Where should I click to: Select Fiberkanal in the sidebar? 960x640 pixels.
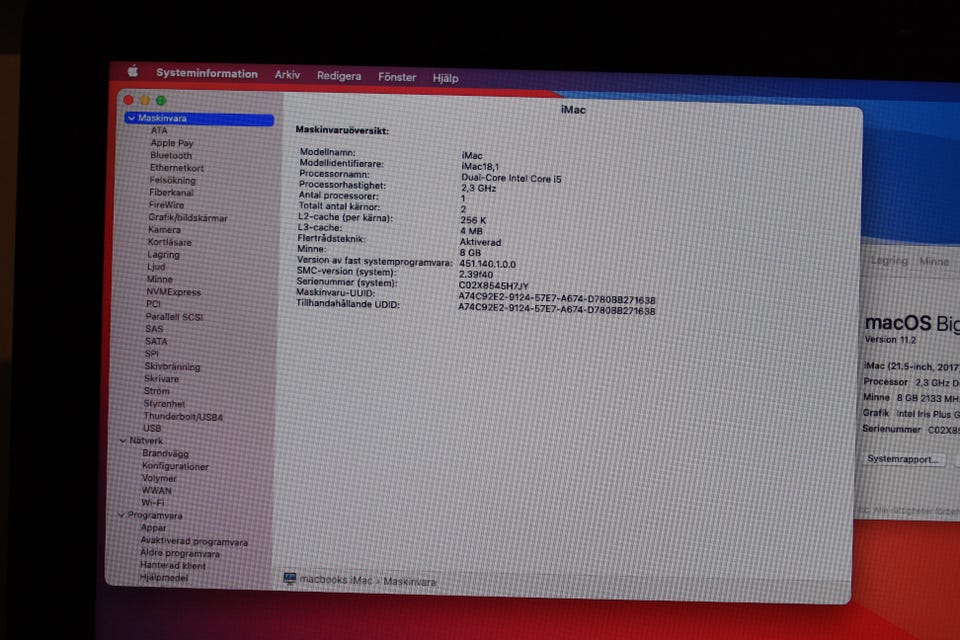(x=171, y=192)
